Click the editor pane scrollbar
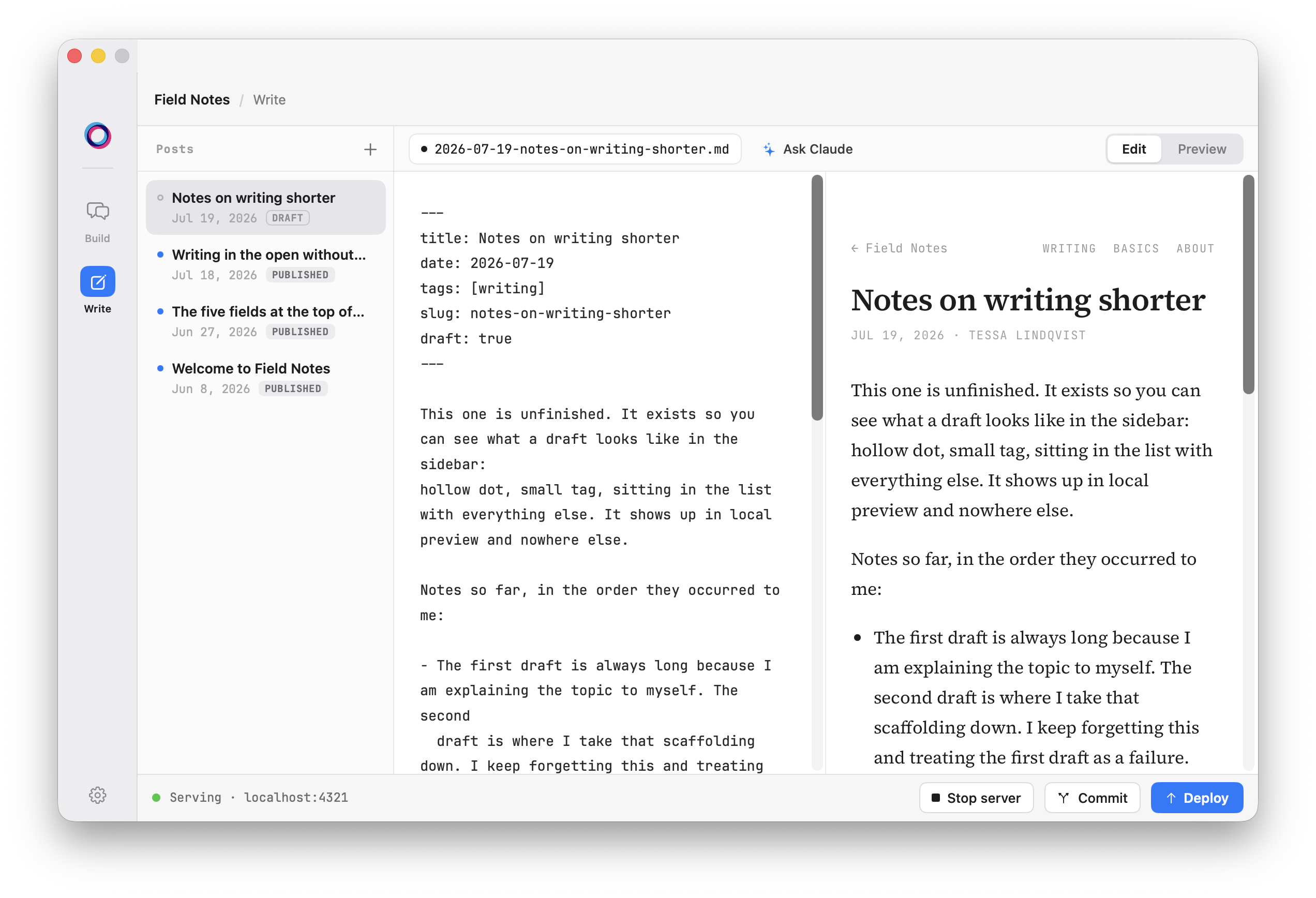 (817, 298)
